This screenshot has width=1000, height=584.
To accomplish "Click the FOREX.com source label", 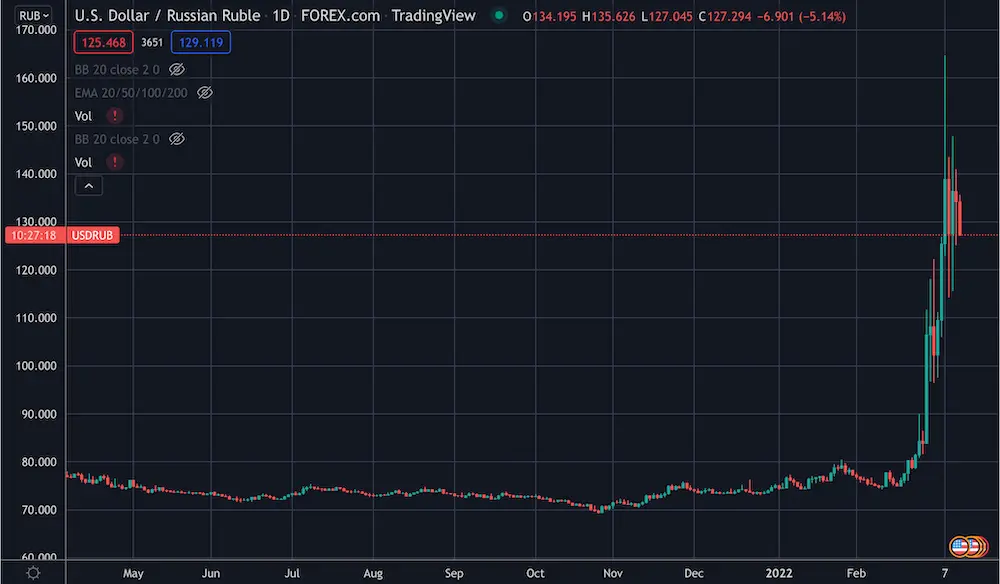I will tap(340, 16).
